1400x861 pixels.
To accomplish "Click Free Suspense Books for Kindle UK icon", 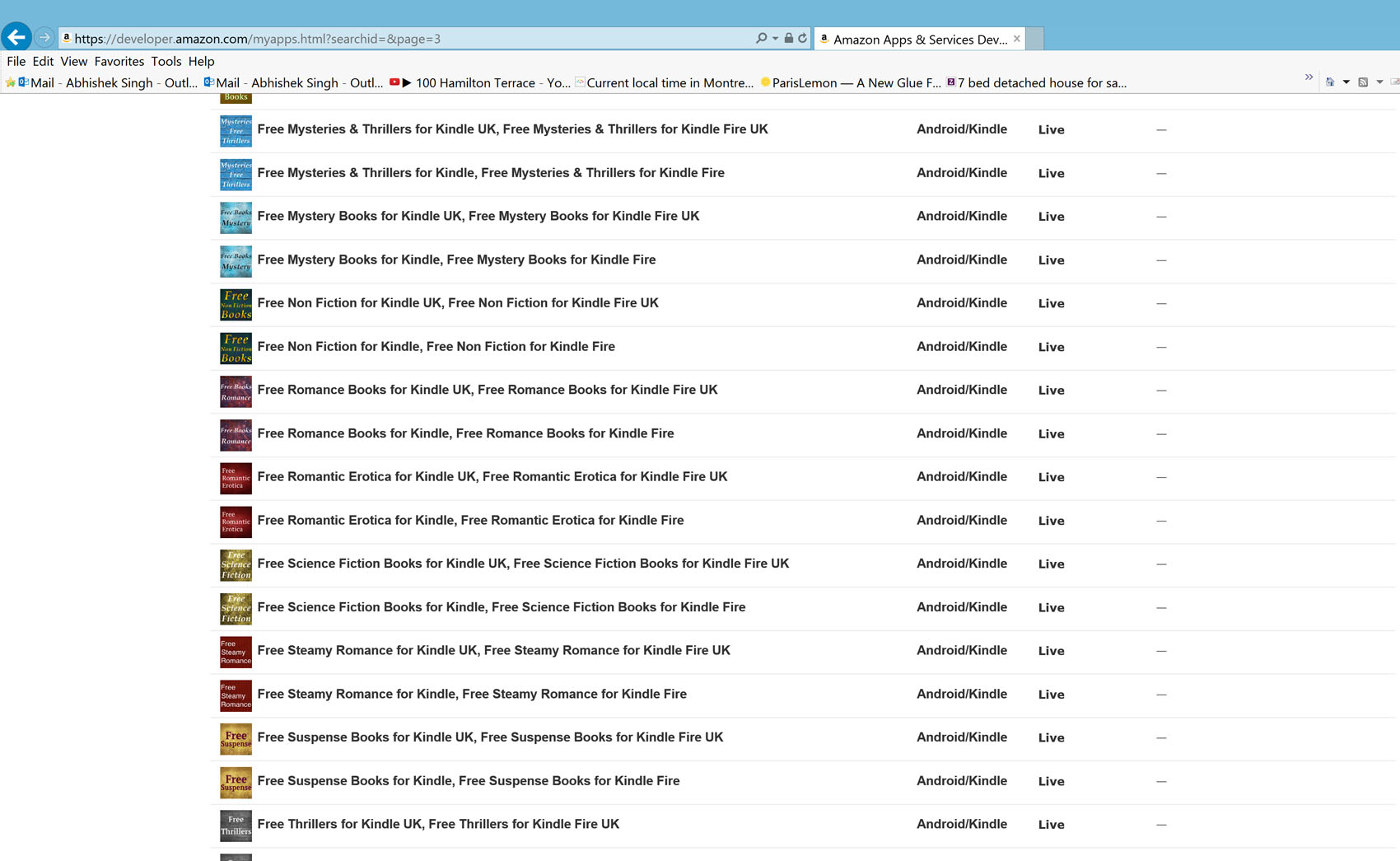I will pos(236,739).
